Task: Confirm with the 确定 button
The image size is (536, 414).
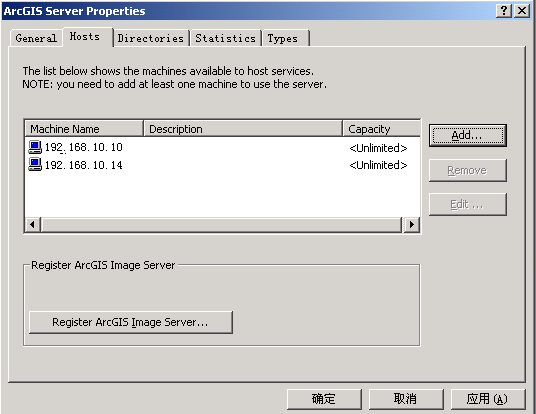Action: click(x=324, y=399)
